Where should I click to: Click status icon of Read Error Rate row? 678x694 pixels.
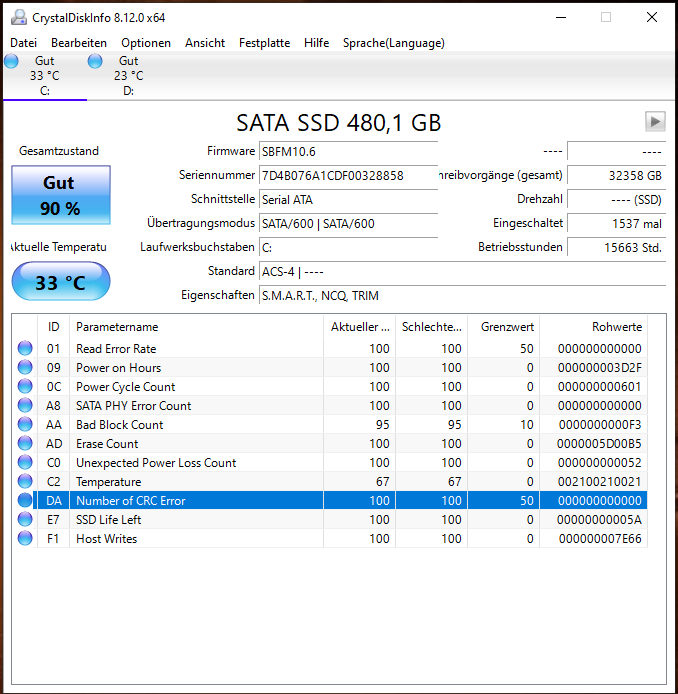[x=25, y=348]
